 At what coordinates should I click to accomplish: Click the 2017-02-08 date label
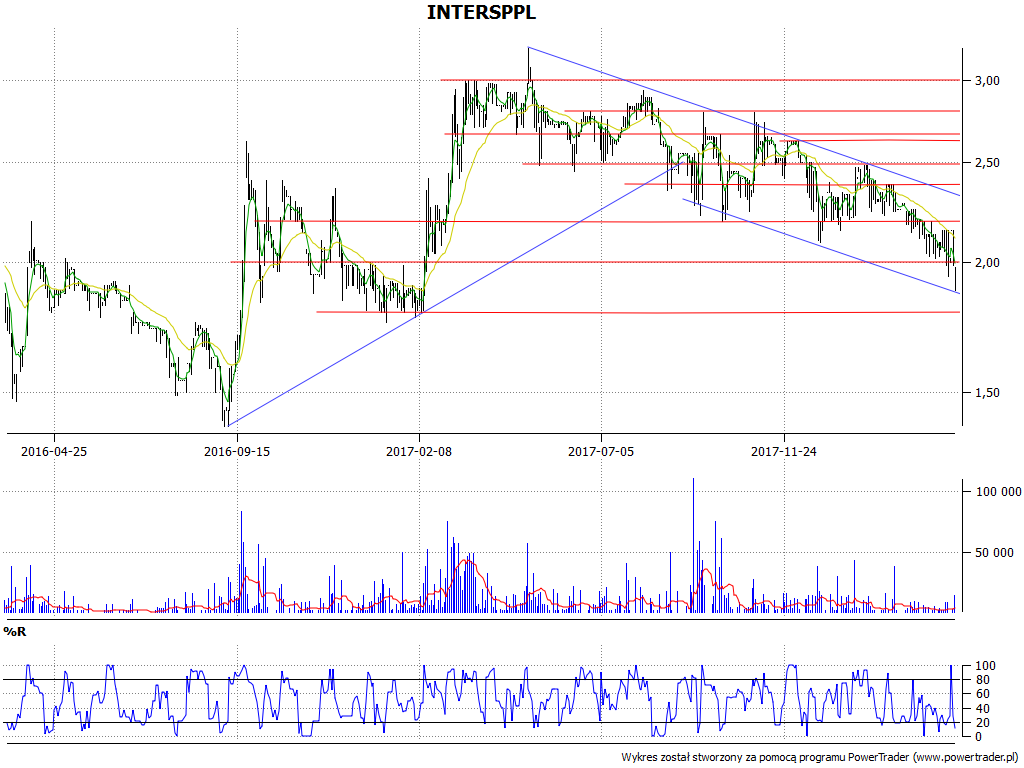[x=419, y=451]
